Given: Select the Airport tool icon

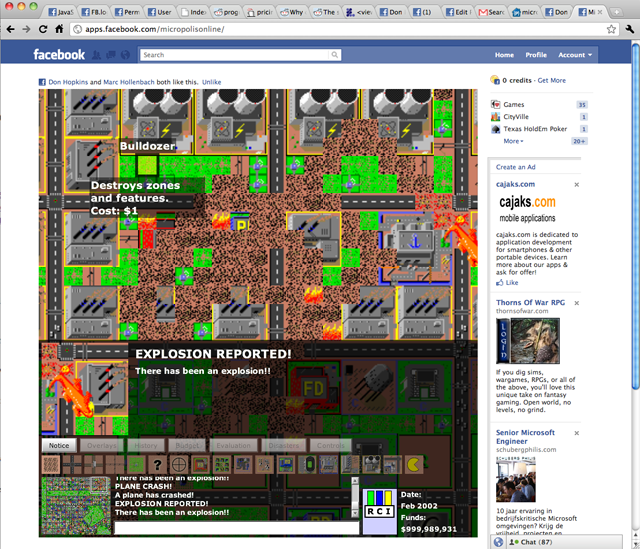Looking at the screenshot, I should click(x=392, y=465).
